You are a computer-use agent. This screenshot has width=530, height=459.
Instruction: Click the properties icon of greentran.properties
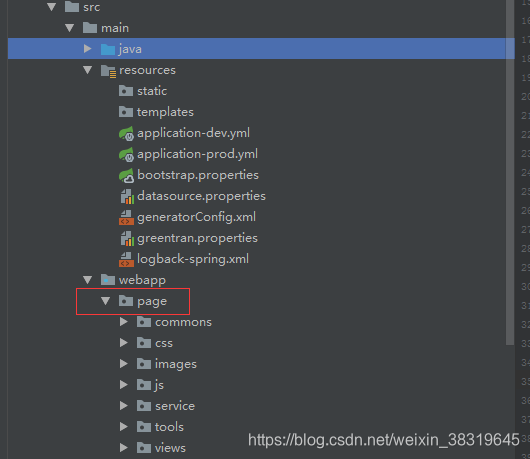(x=127, y=238)
